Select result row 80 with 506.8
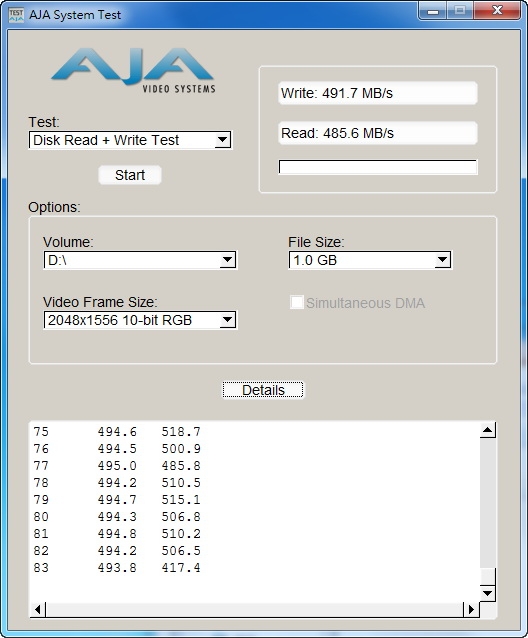 (x=117, y=516)
